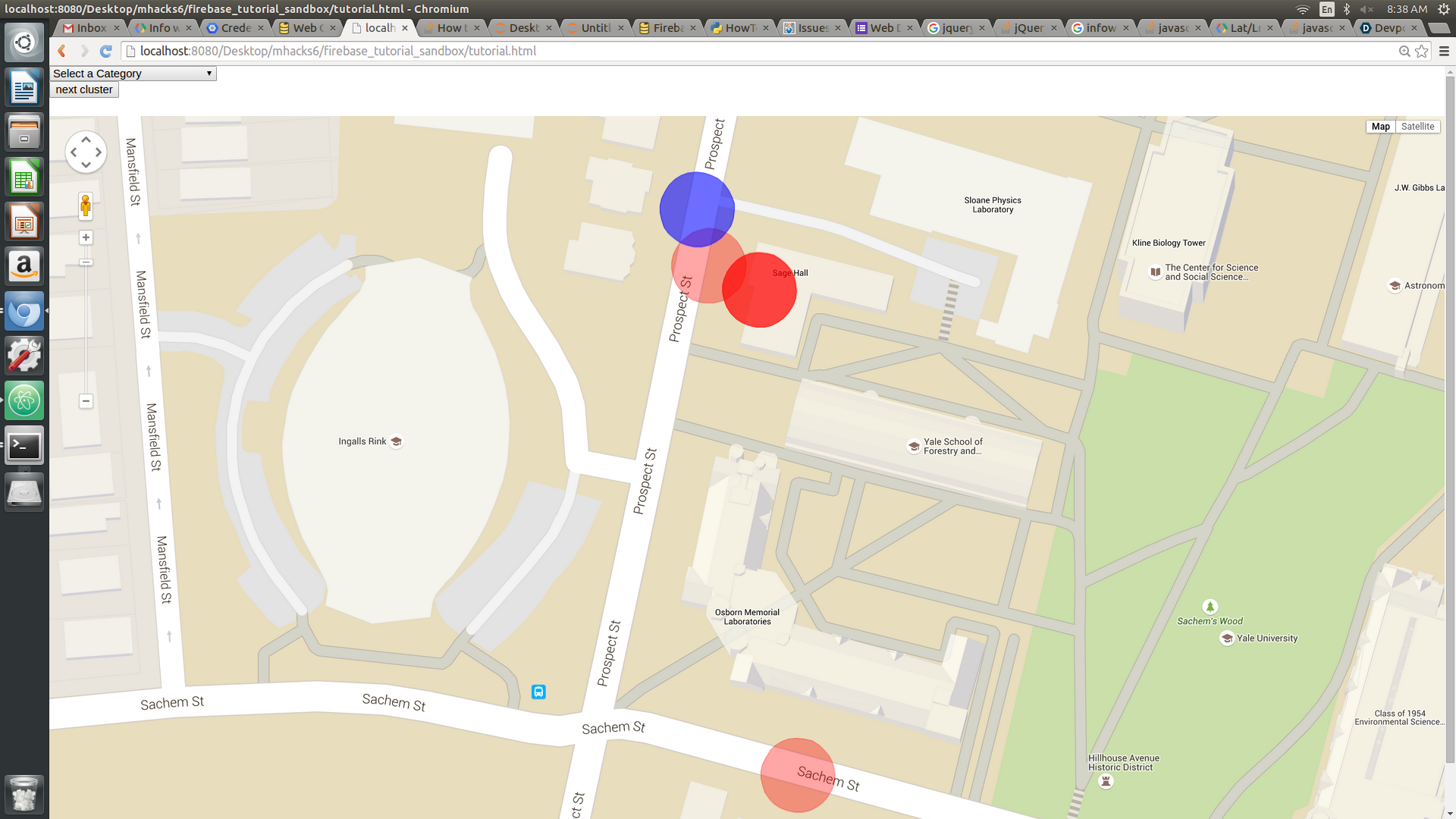
Task: Click the bus stop icon near Sachem St
Action: 538,692
